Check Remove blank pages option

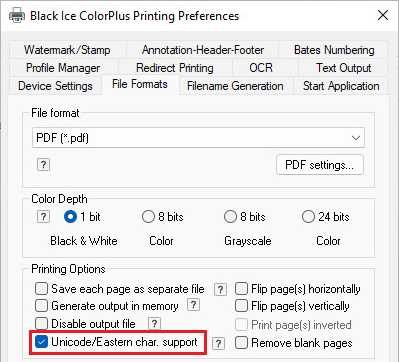pyautogui.click(x=241, y=343)
